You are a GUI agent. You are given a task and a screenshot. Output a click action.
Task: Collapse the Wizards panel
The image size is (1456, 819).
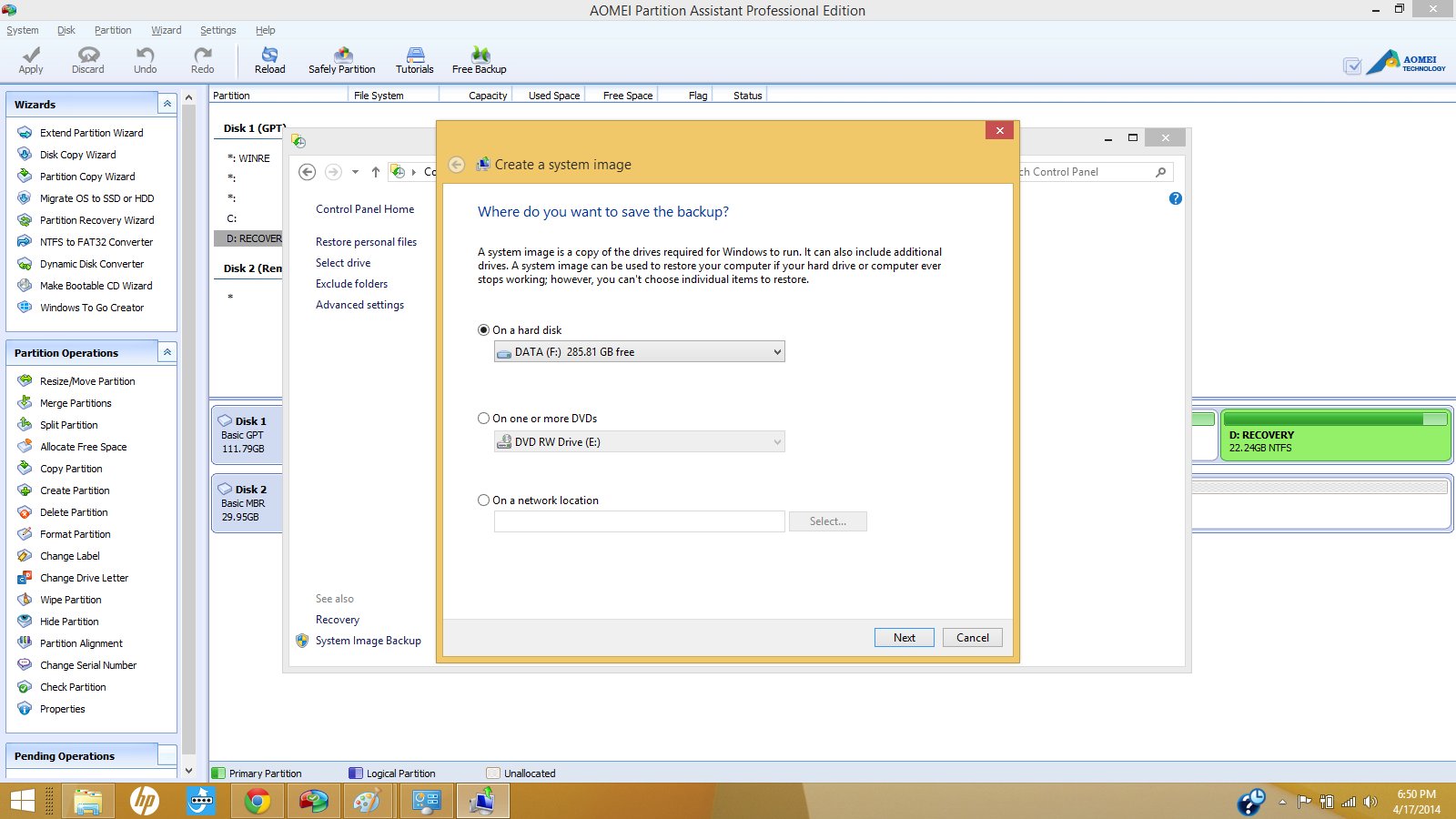pyautogui.click(x=167, y=104)
